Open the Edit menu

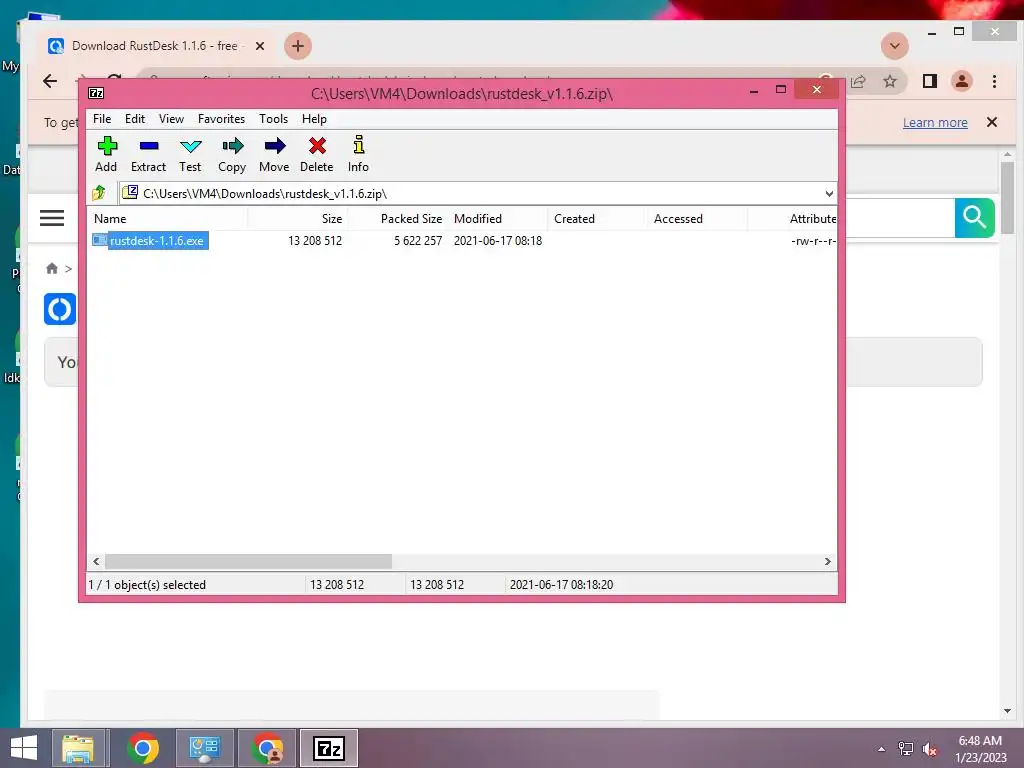[x=135, y=119]
